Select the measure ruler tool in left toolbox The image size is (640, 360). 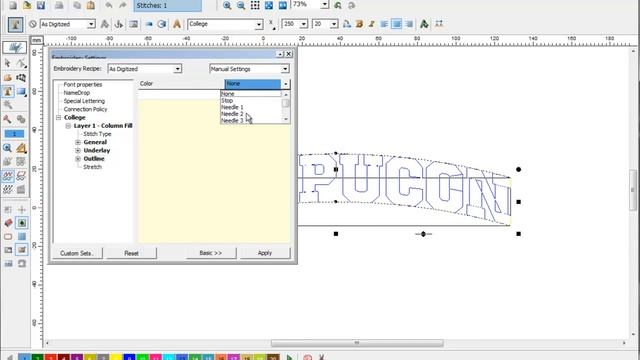[21, 148]
